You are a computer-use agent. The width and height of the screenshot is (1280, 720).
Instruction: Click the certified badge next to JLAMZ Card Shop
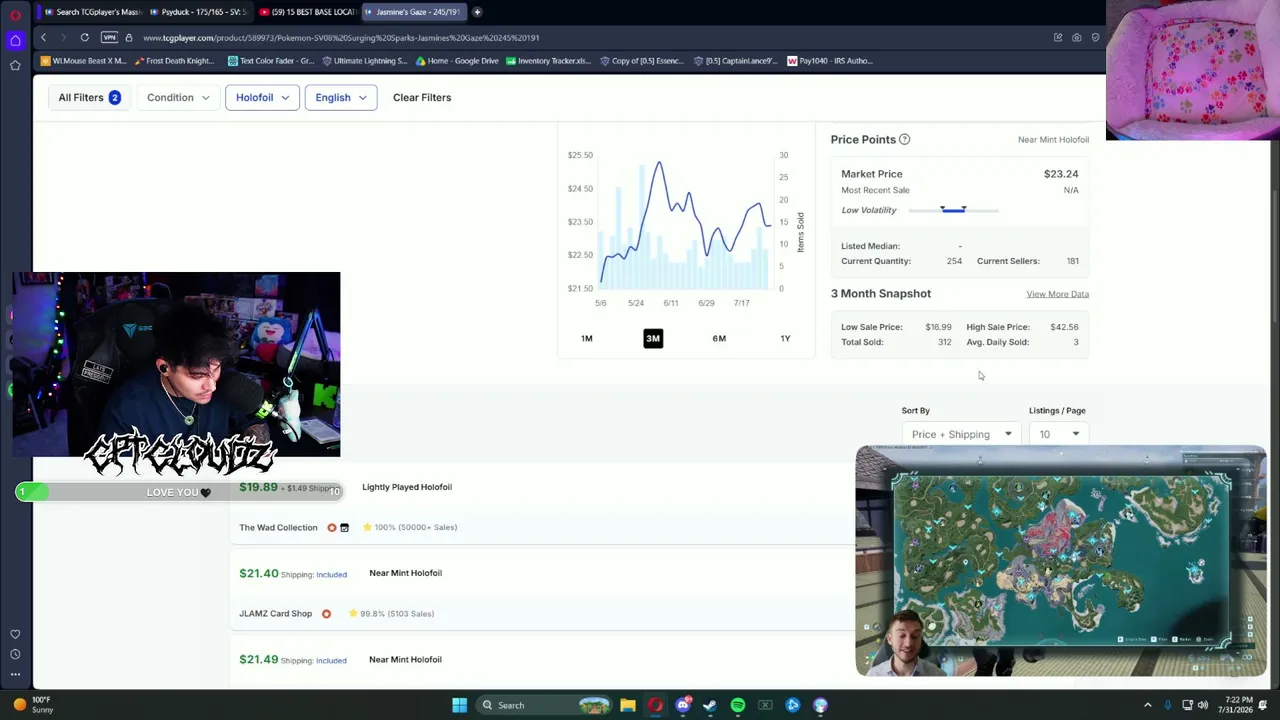click(326, 613)
